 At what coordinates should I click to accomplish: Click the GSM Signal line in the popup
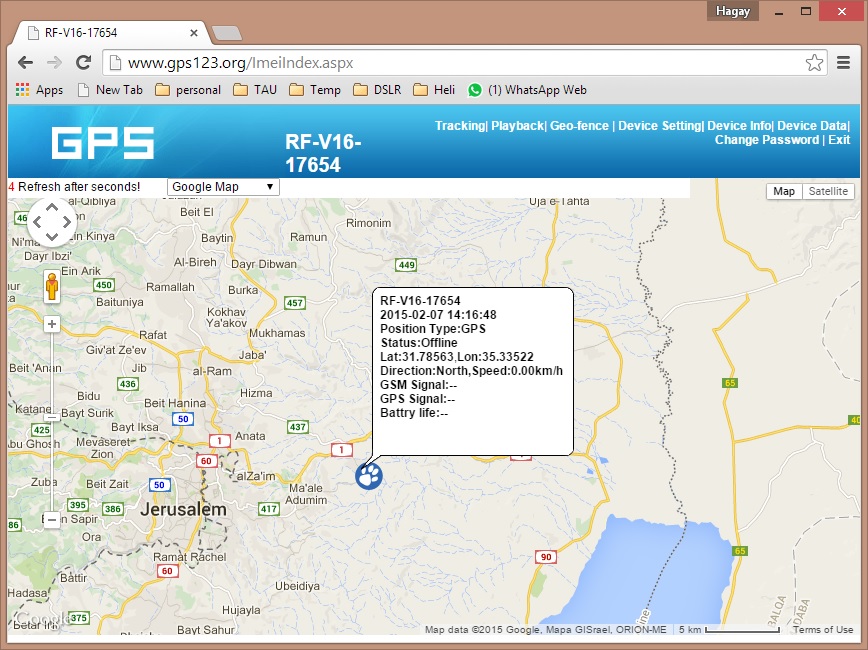click(x=418, y=385)
